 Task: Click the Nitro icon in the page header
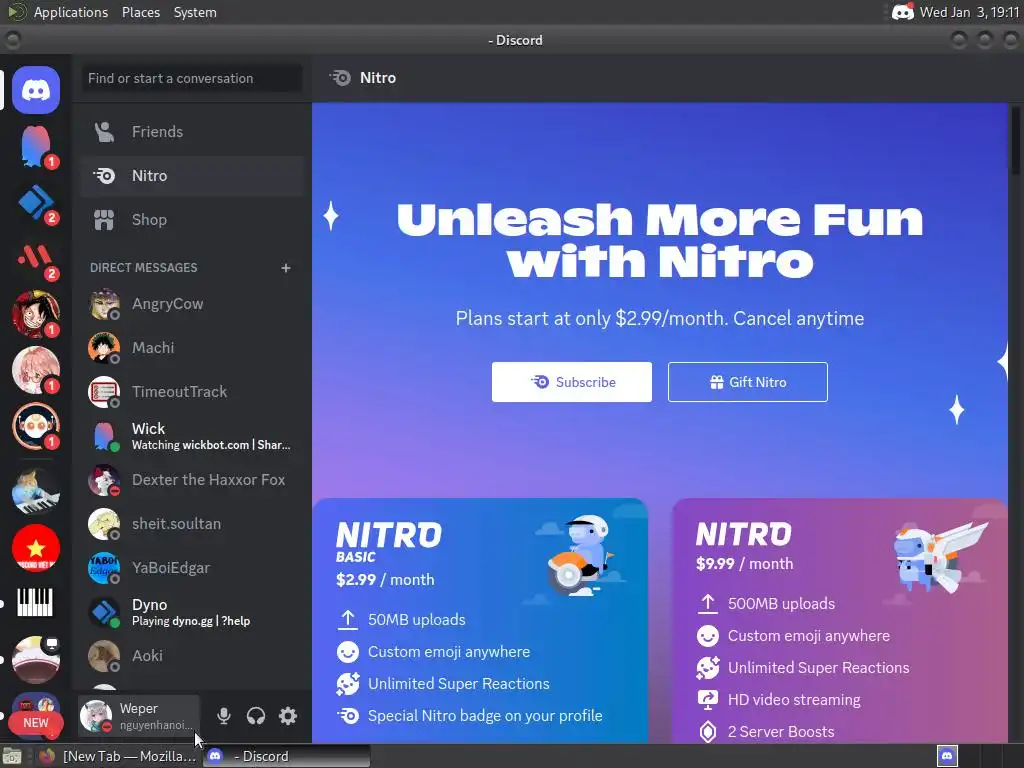(x=340, y=78)
